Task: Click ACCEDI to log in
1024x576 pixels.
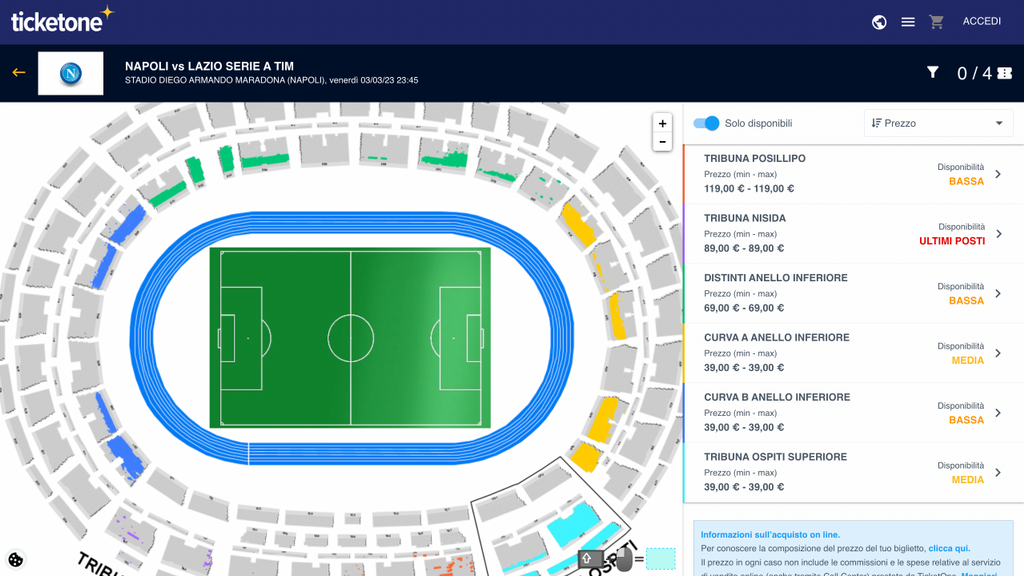Action: click(982, 22)
